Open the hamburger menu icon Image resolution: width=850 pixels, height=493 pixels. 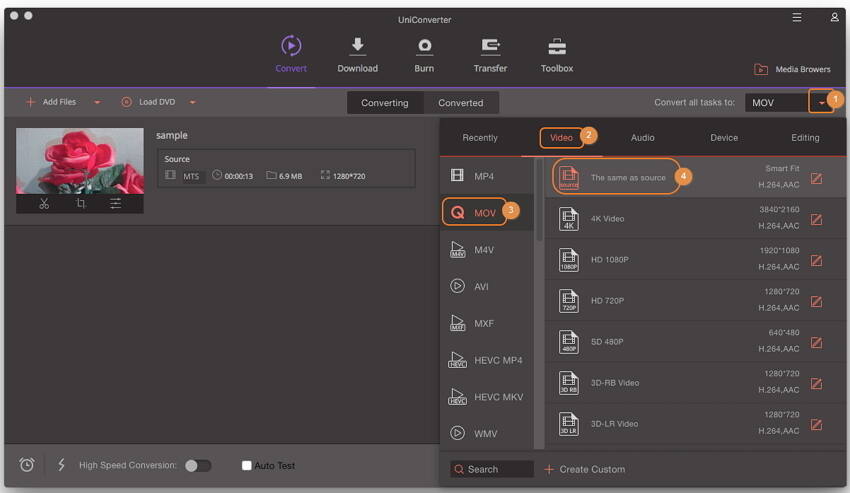pos(797,17)
